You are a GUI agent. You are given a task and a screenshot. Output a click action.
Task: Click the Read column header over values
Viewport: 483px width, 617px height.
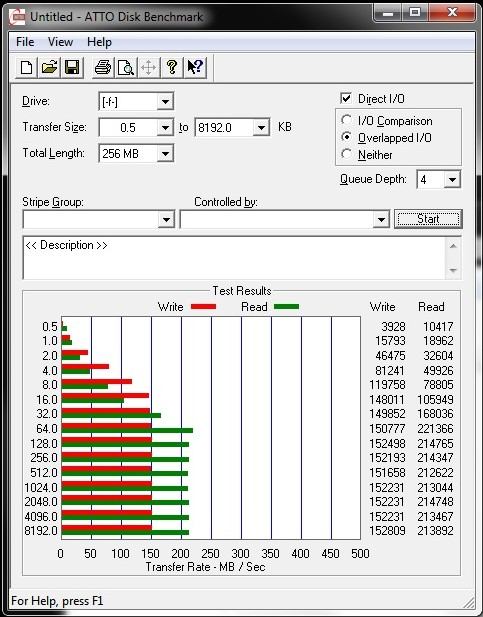(431, 307)
